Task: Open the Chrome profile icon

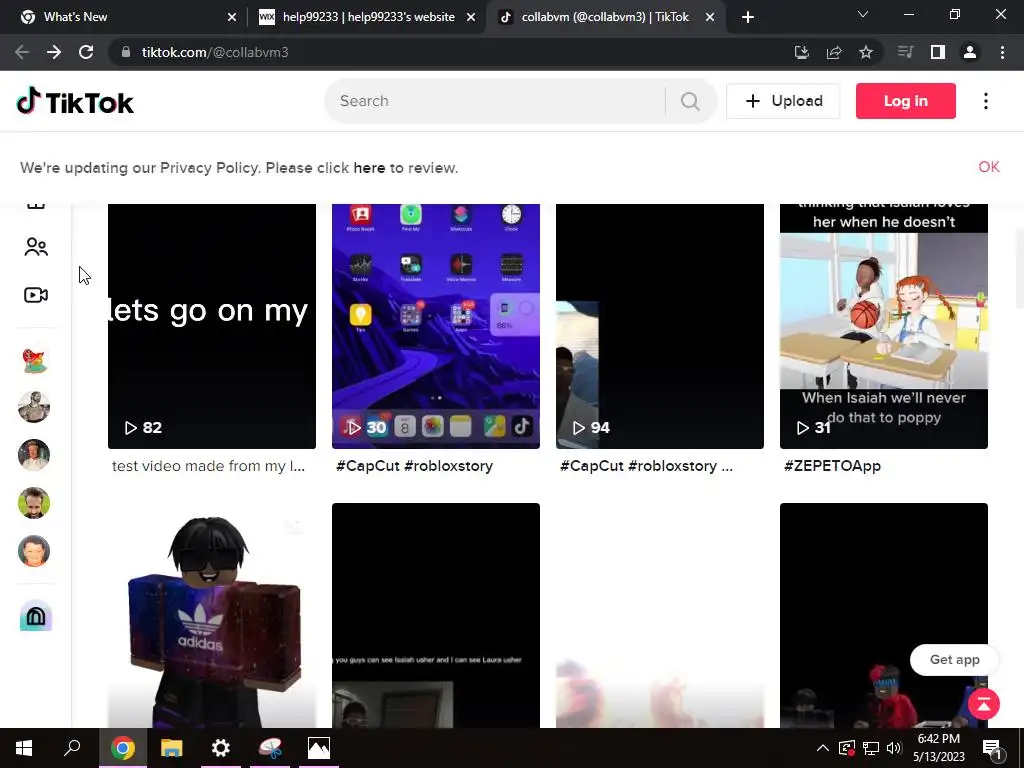Action: (x=970, y=52)
